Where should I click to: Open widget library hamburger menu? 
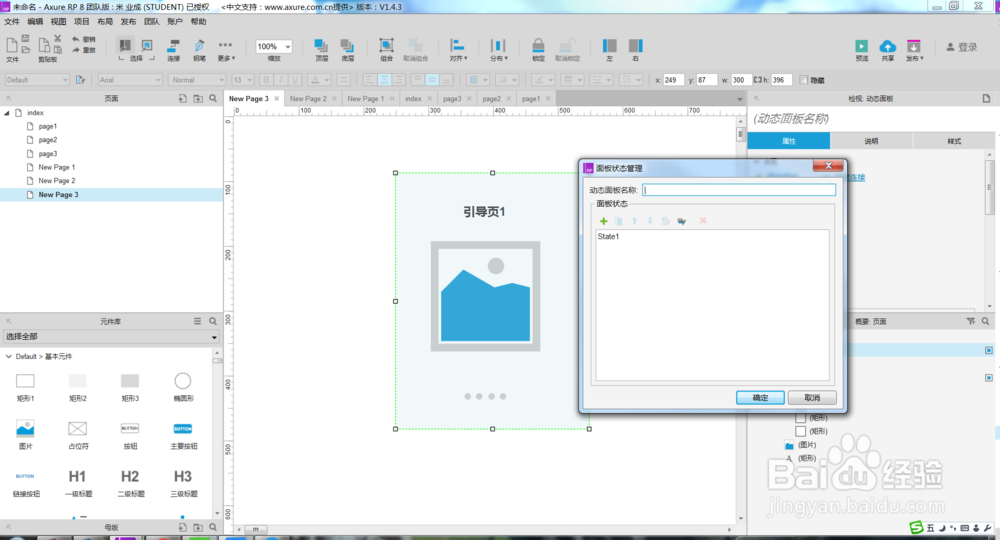198,321
